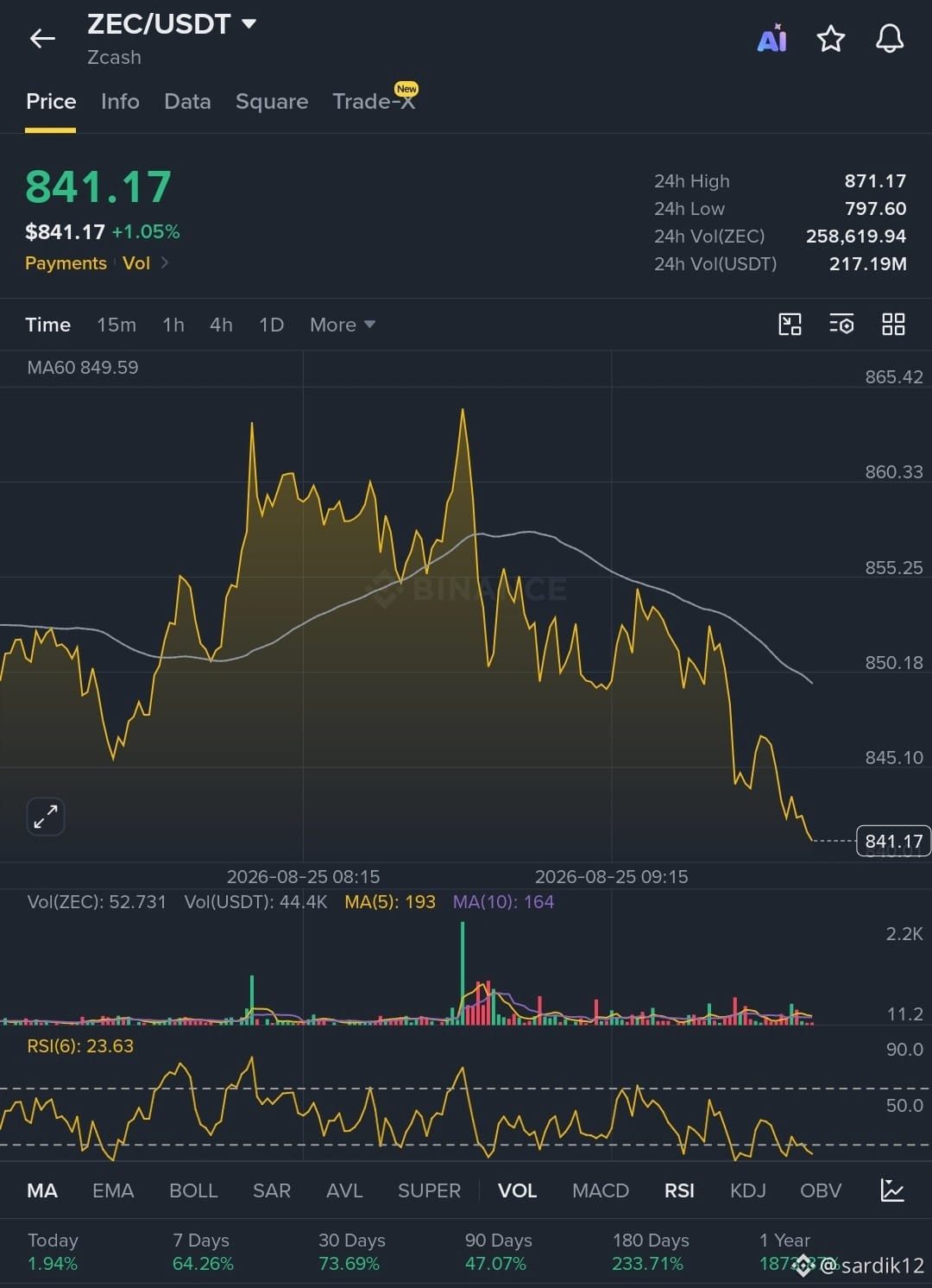Tap the back arrow icon
The image size is (932, 1288).
[x=42, y=38]
